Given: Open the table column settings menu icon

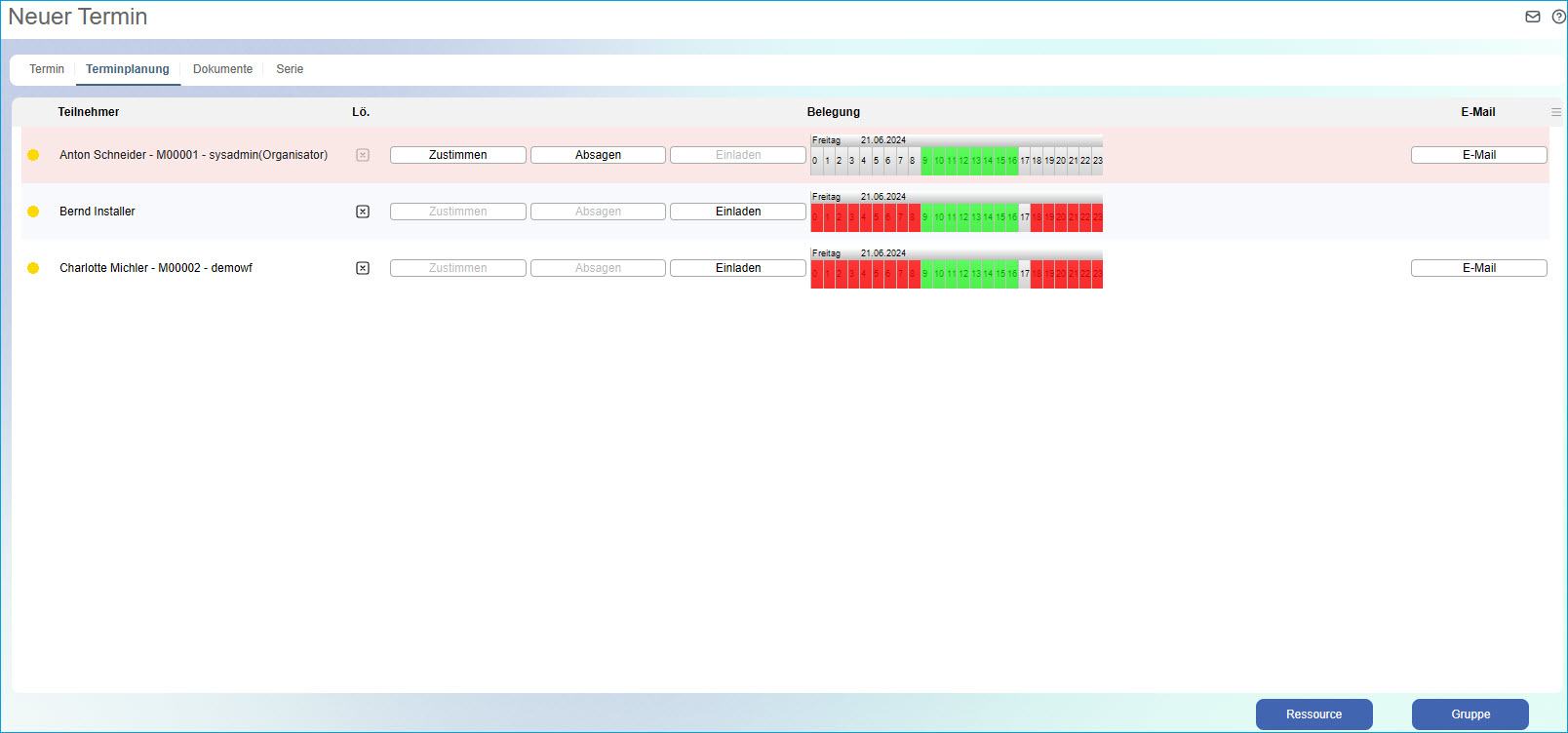Looking at the screenshot, I should [x=1556, y=112].
